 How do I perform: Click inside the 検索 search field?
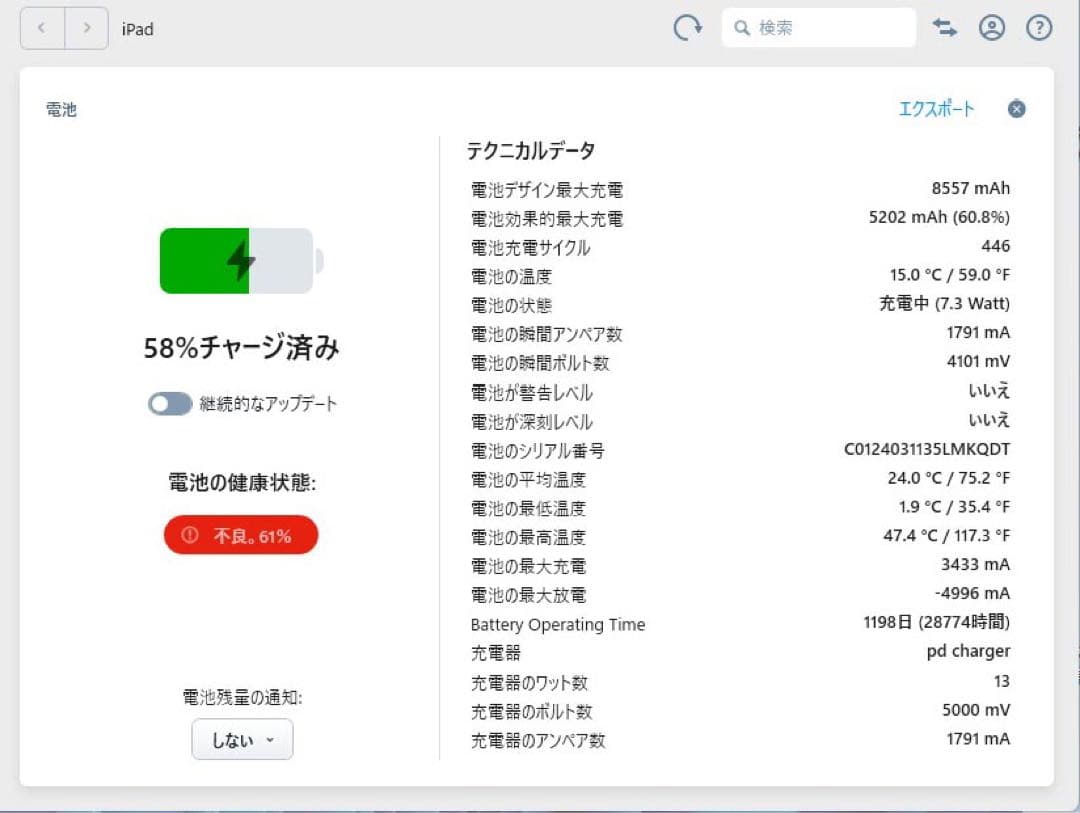coord(818,27)
